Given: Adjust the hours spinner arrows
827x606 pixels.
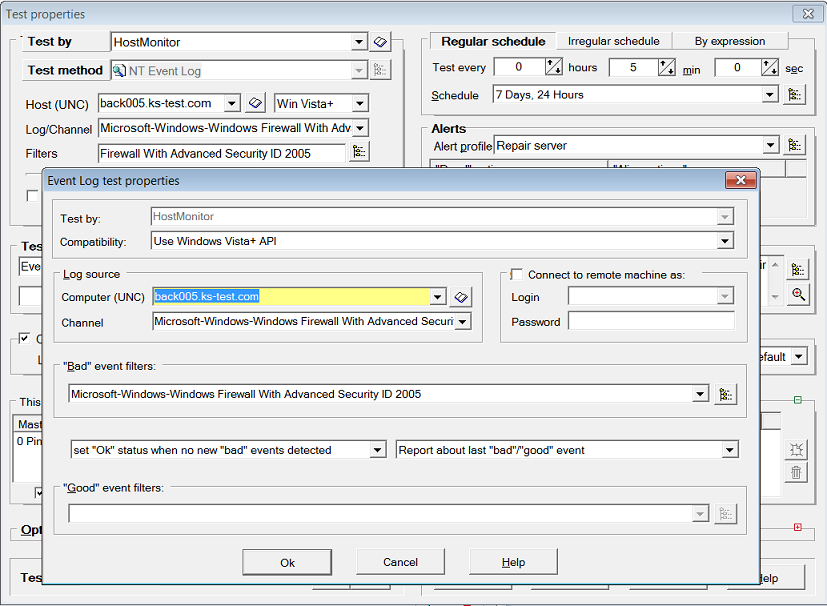Looking at the screenshot, I should tap(554, 67).
